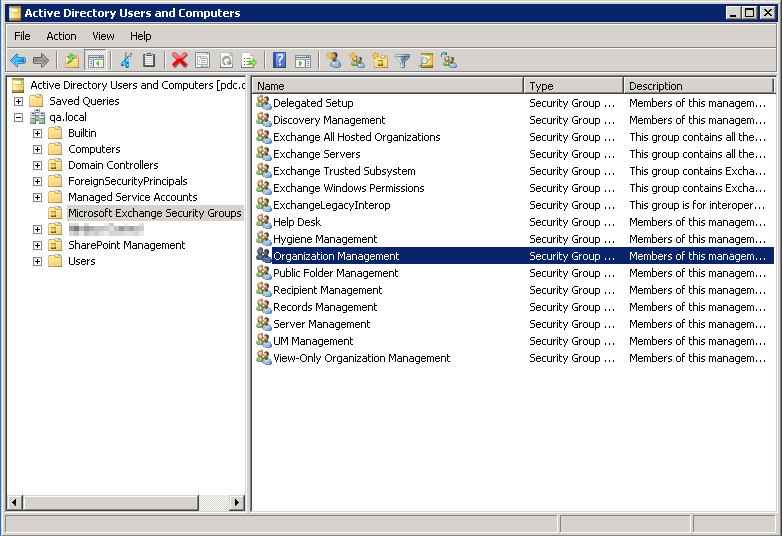Select Exchange Windows Permissions group

click(349, 188)
